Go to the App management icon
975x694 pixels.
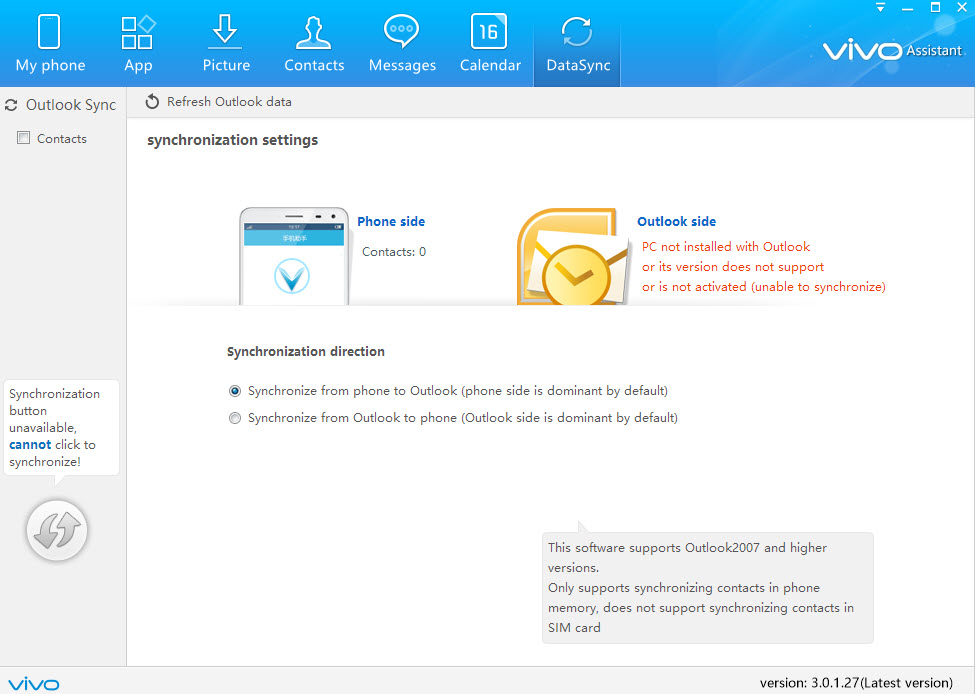click(x=138, y=44)
